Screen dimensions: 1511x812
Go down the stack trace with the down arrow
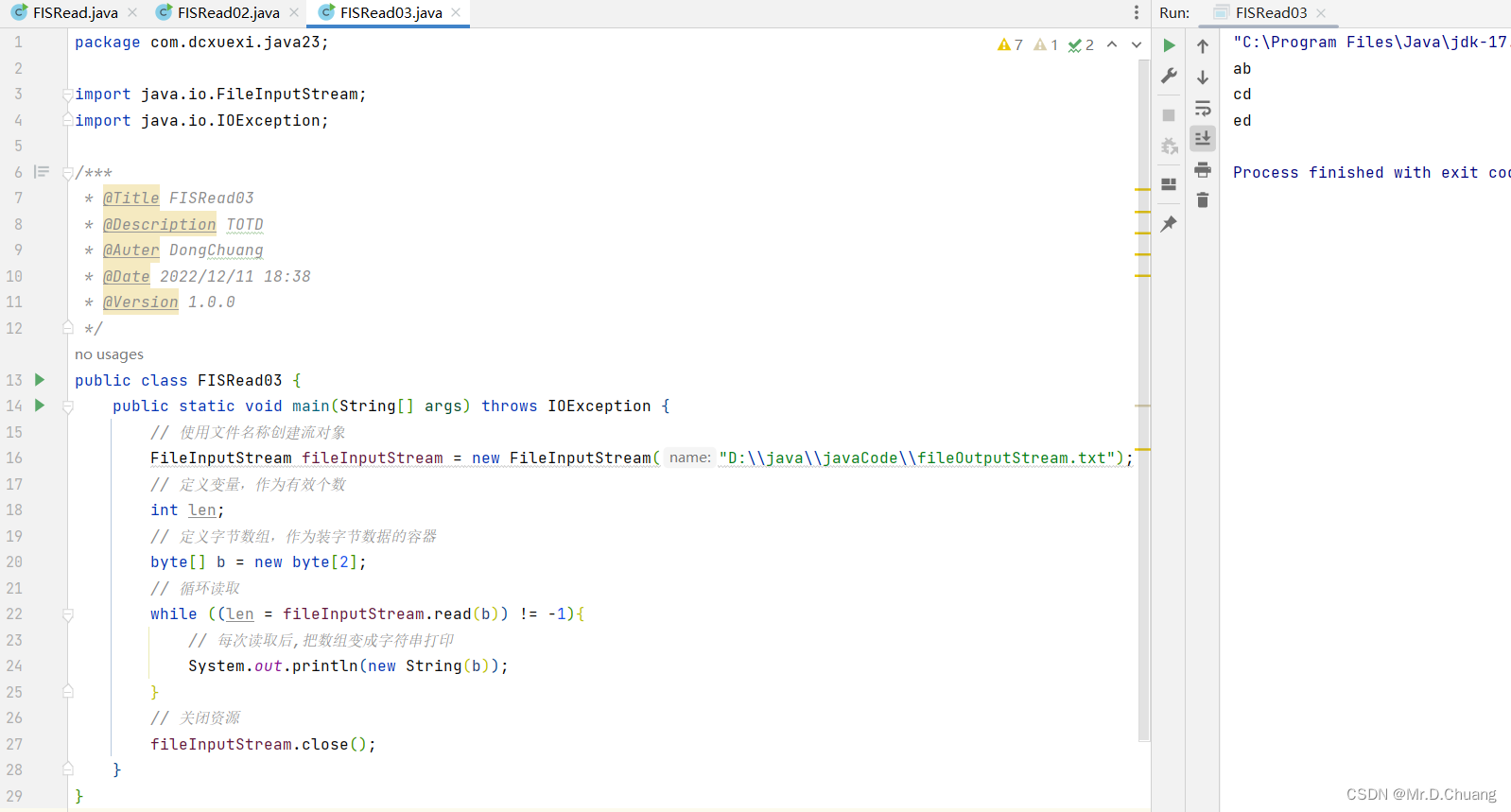[x=1203, y=78]
